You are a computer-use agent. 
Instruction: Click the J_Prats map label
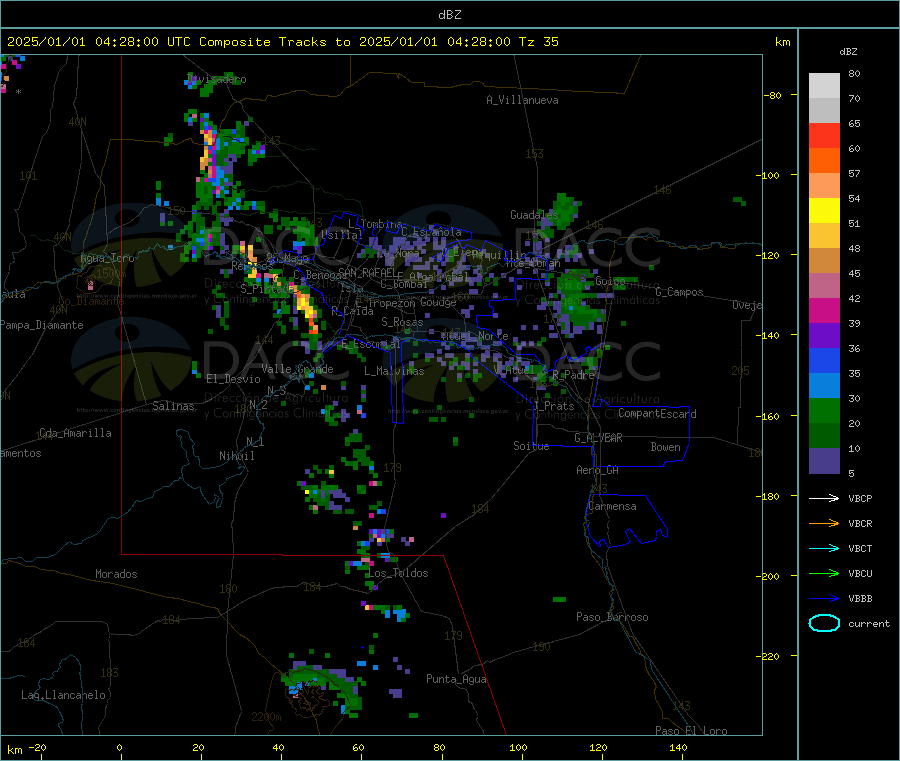pos(553,406)
